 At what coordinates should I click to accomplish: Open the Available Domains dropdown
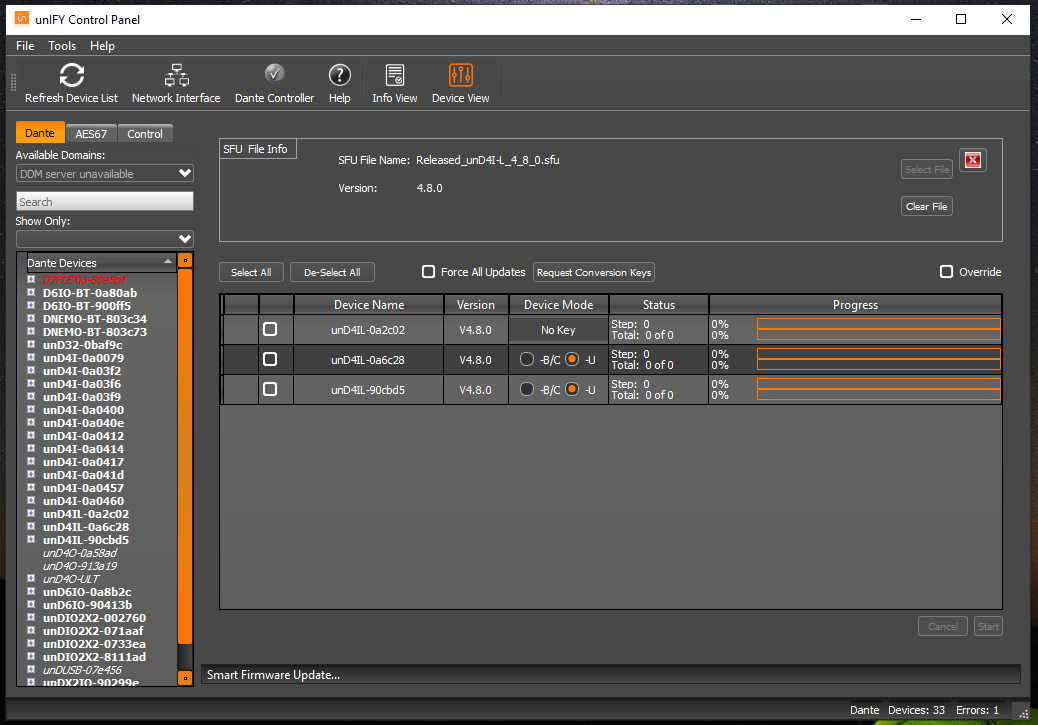click(x=105, y=174)
